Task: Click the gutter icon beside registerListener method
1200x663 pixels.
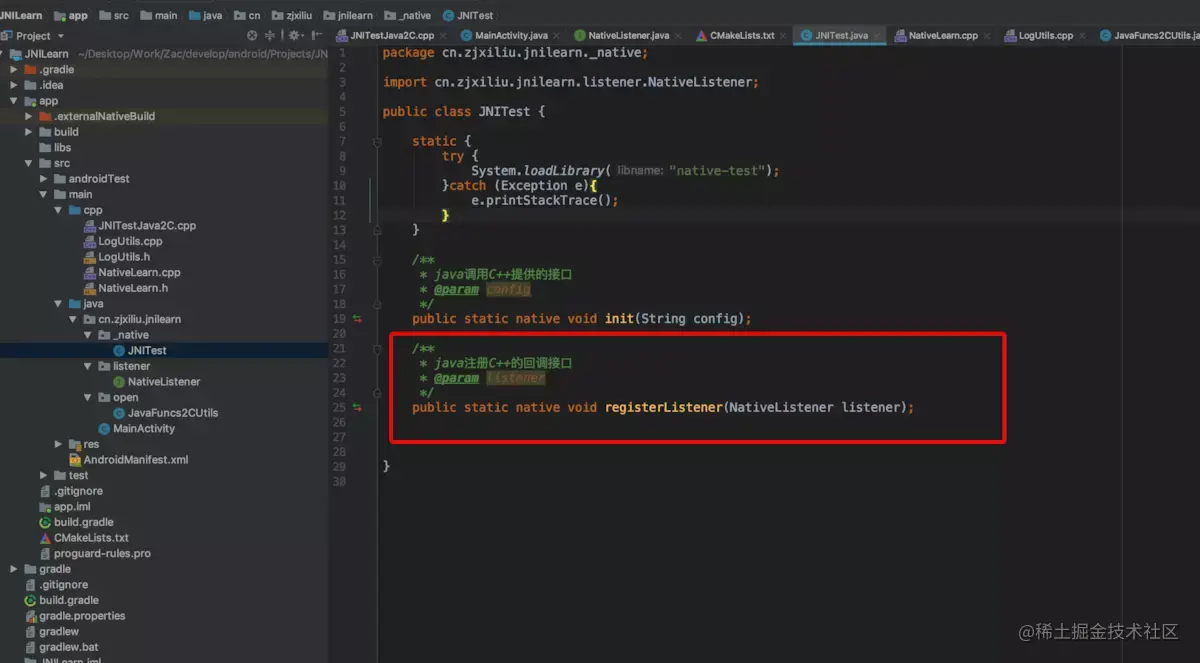Action: click(x=357, y=407)
